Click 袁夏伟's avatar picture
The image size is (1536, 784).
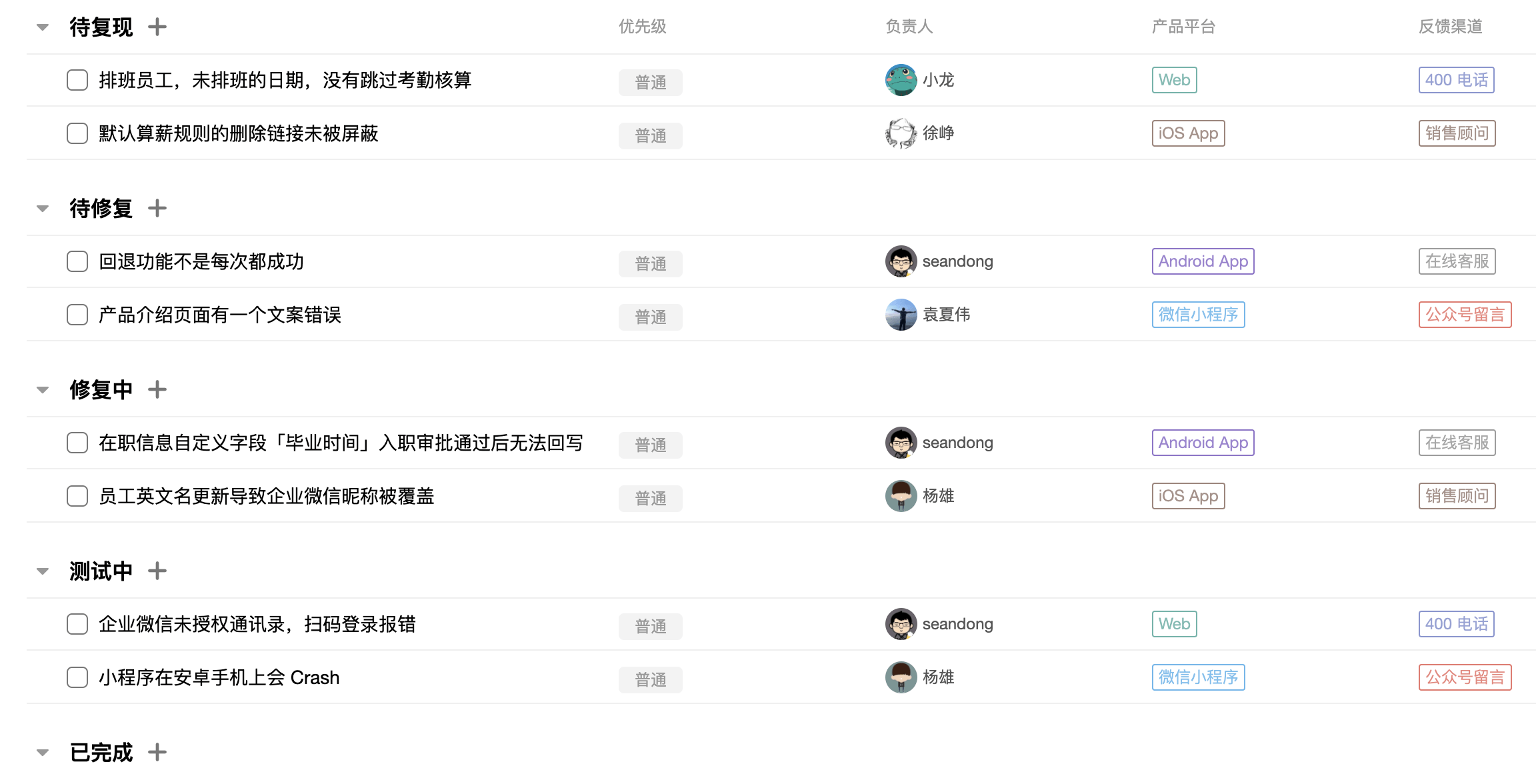[x=901, y=315]
